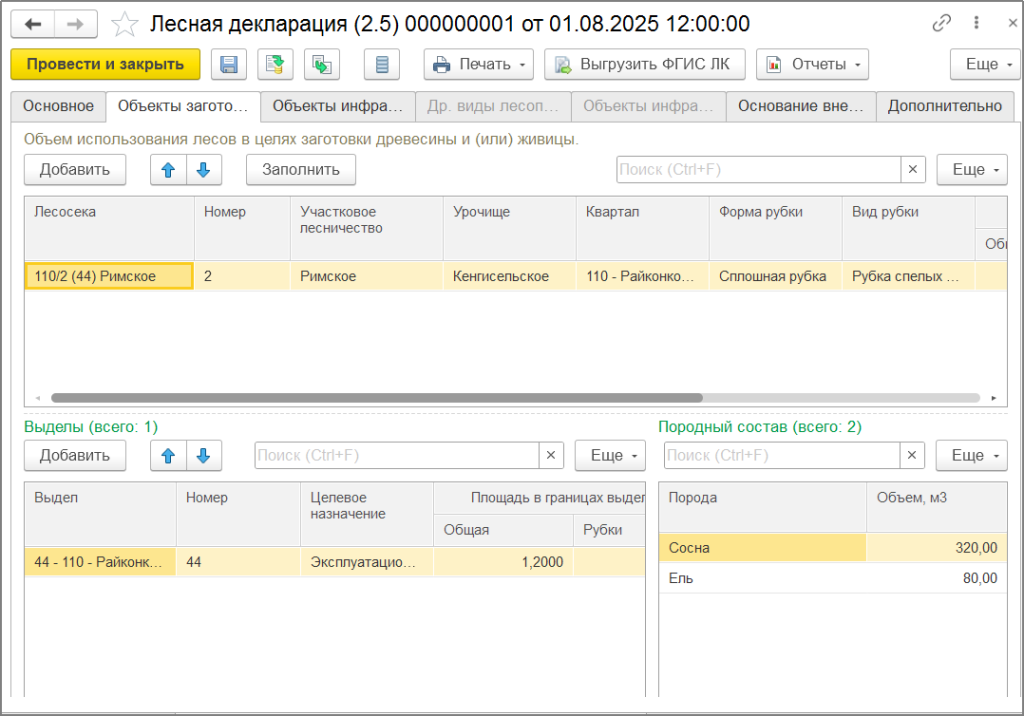Screen dimensions: 1024x716
Task: Focus the лесосека table search field
Action: tap(758, 170)
